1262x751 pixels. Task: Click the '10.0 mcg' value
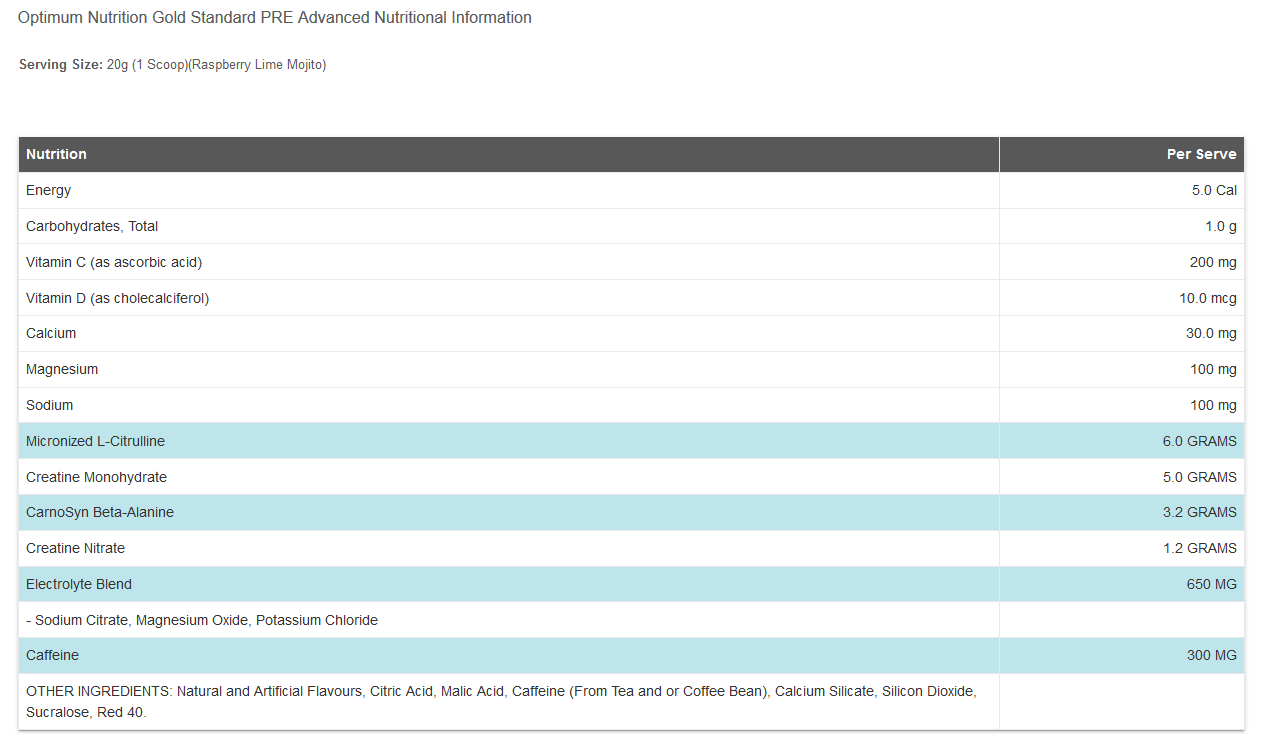[x=1208, y=298]
